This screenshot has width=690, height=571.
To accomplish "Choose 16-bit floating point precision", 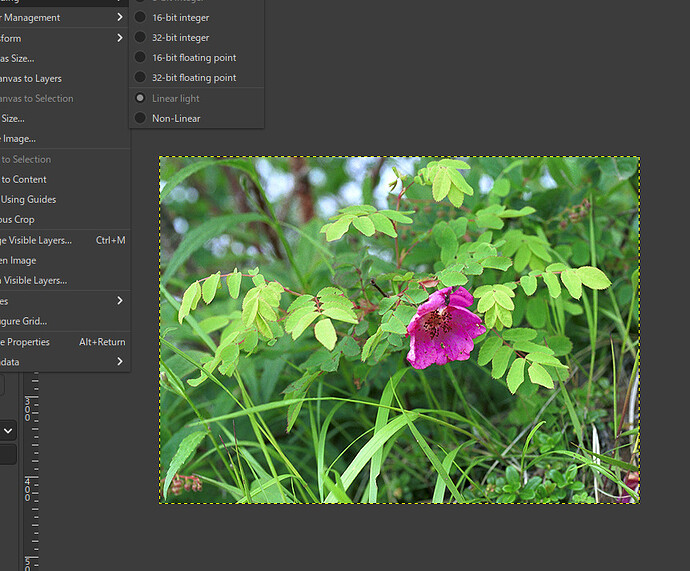I will coord(193,58).
